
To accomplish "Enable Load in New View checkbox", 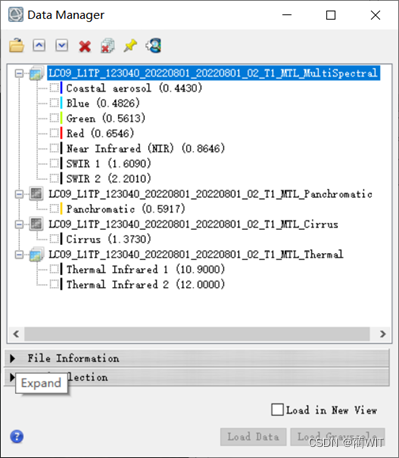I will (x=277, y=410).
